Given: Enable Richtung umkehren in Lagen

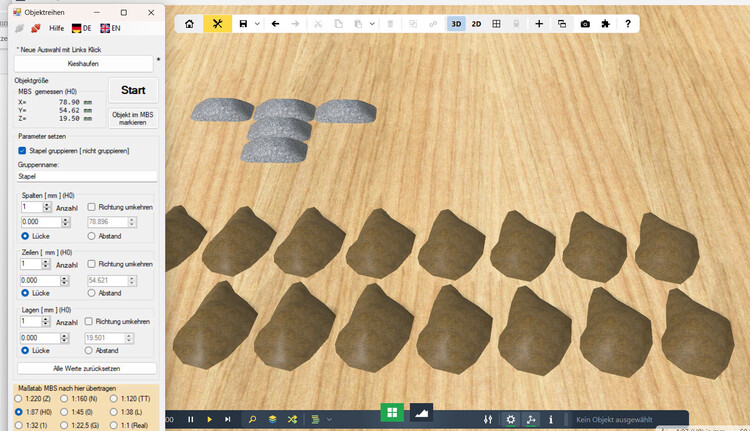Looking at the screenshot, I should pos(88,321).
